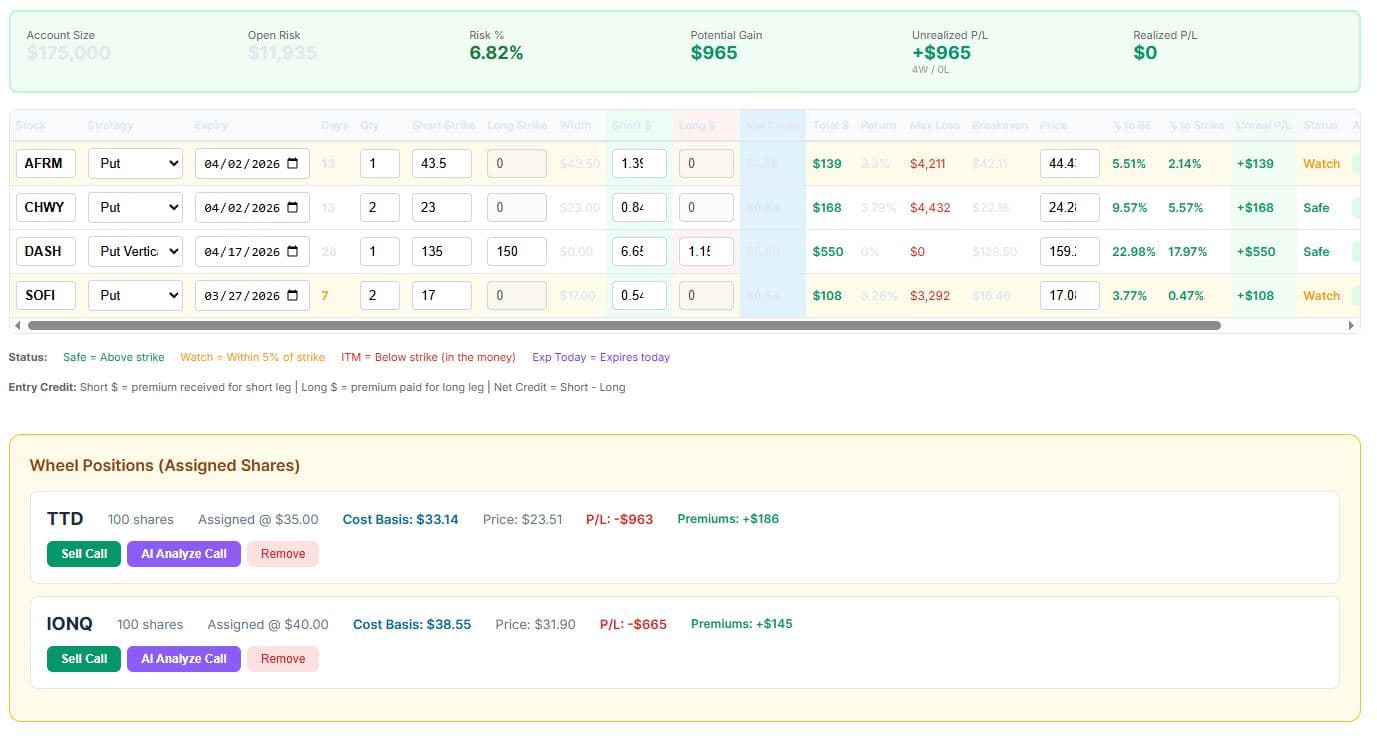Image resolution: width=1377 pixels, height=738 pixels.
Task: Open the CHWY strategy dropdown
Action: tap(135, 207)
